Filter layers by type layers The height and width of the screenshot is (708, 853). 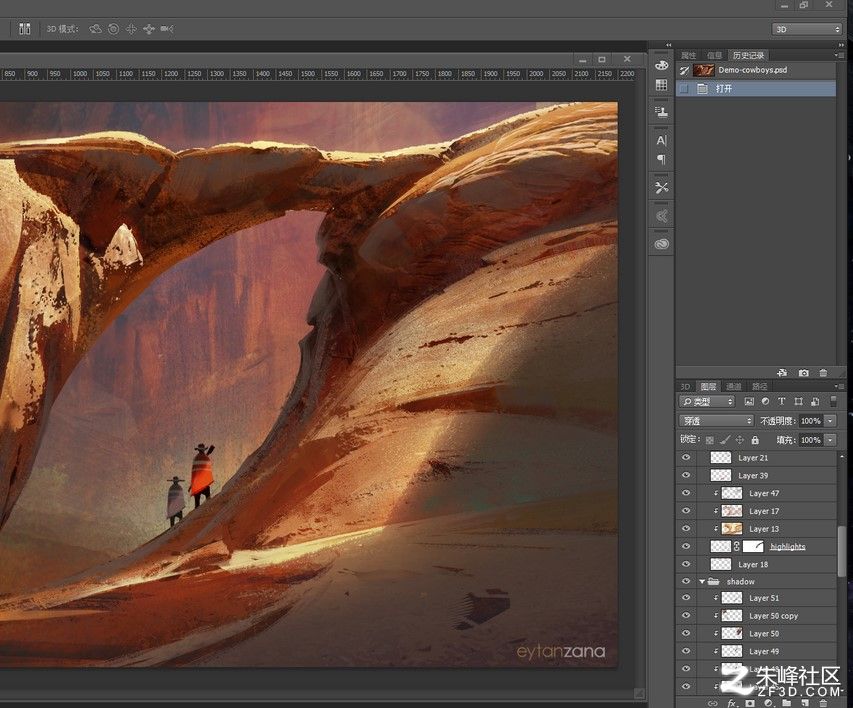point(782,402)
